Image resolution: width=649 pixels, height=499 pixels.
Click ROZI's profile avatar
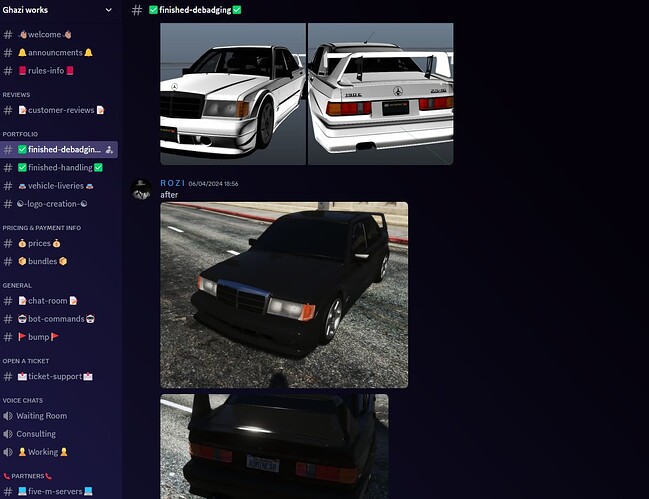coord(142,189)
